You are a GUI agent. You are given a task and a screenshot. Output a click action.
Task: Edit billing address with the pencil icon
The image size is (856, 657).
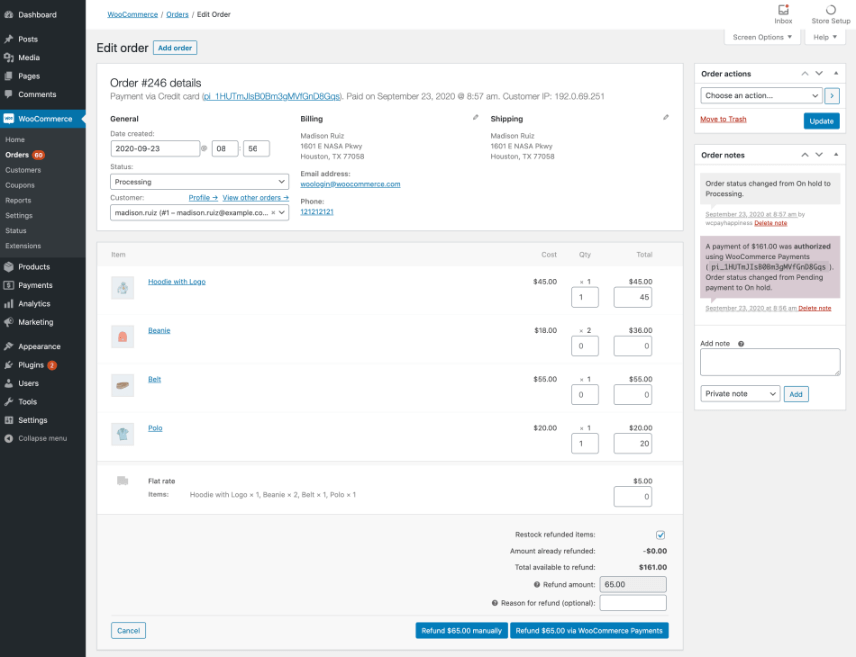pos(474,117)
